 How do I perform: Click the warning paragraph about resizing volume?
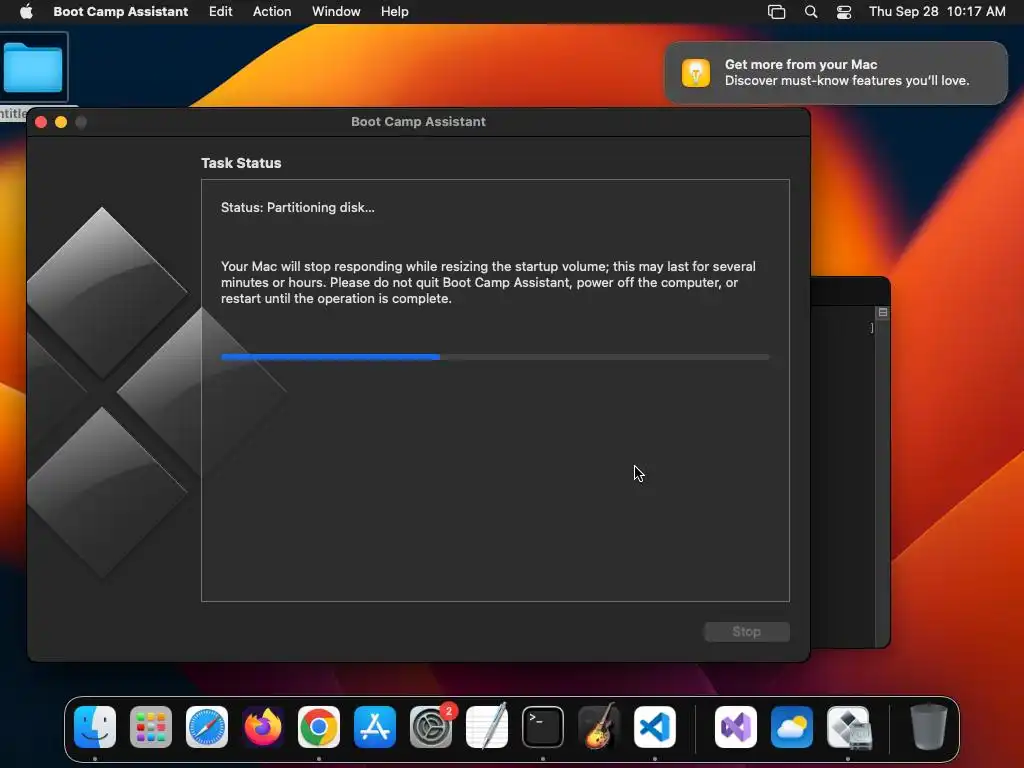[x=488, y=282]
